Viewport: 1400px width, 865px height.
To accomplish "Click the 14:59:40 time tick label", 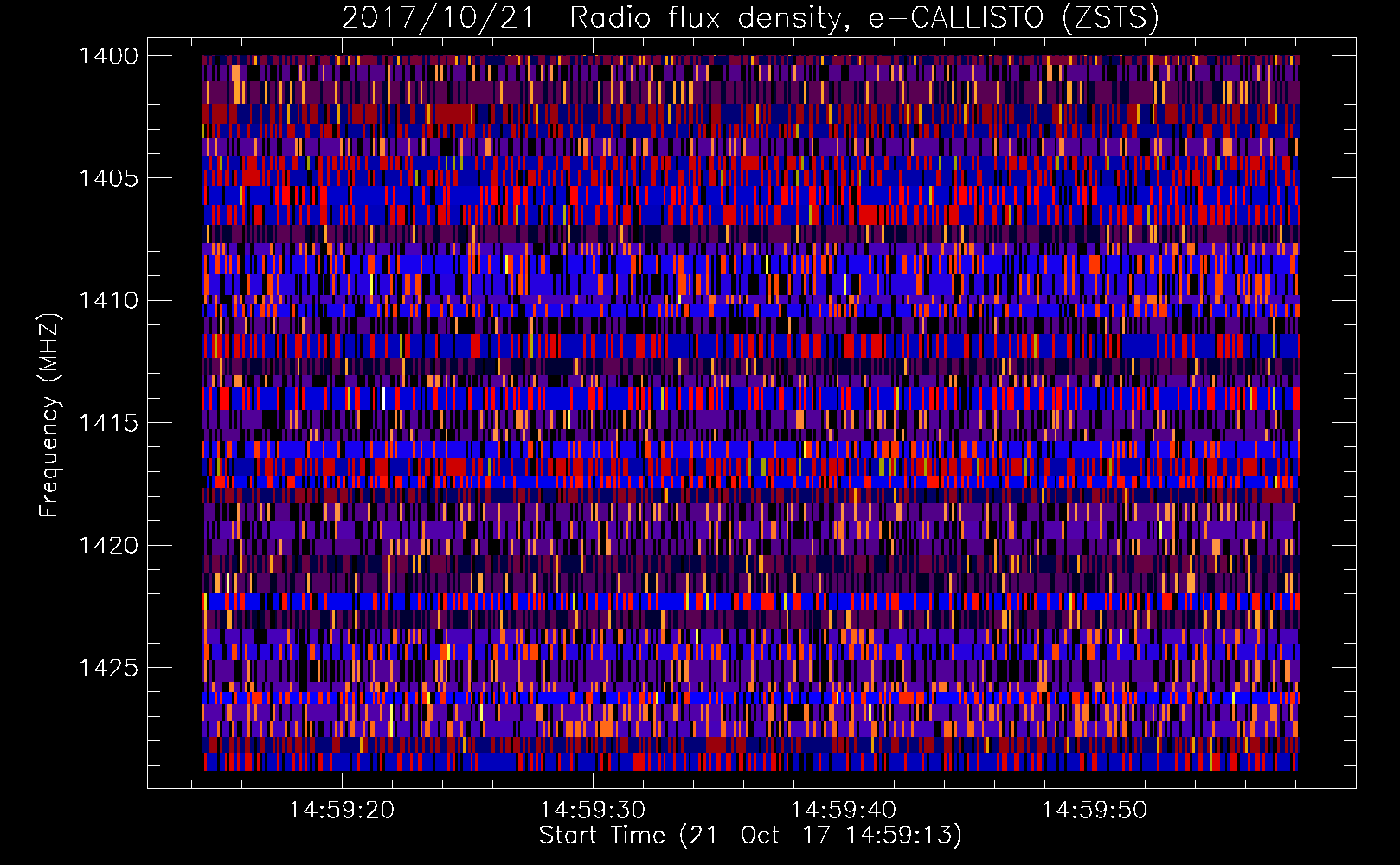I will pos(844,811).
